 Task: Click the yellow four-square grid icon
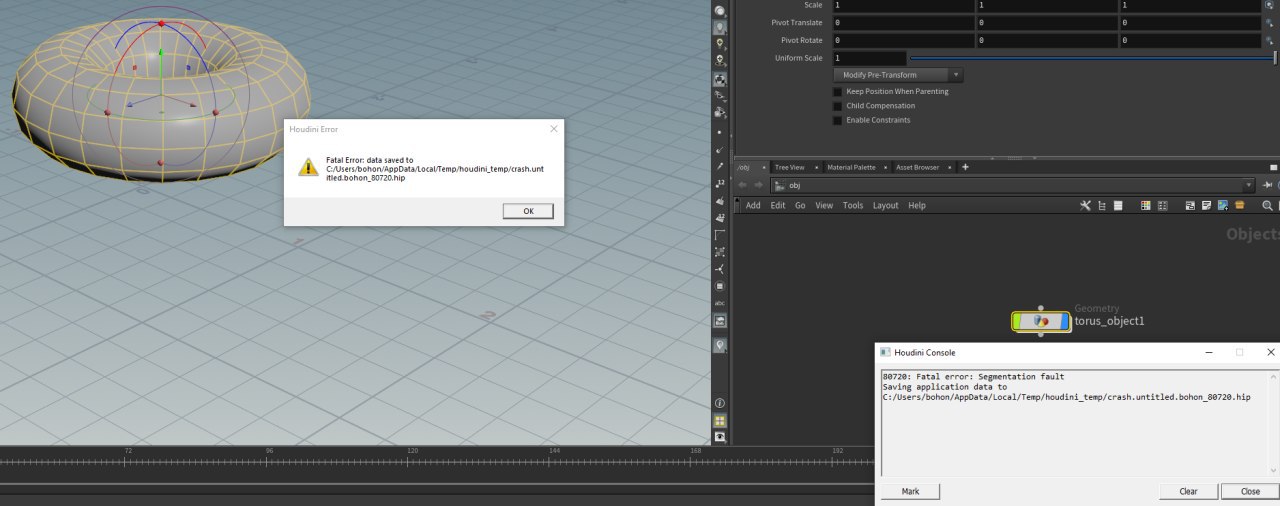(720, 421)
